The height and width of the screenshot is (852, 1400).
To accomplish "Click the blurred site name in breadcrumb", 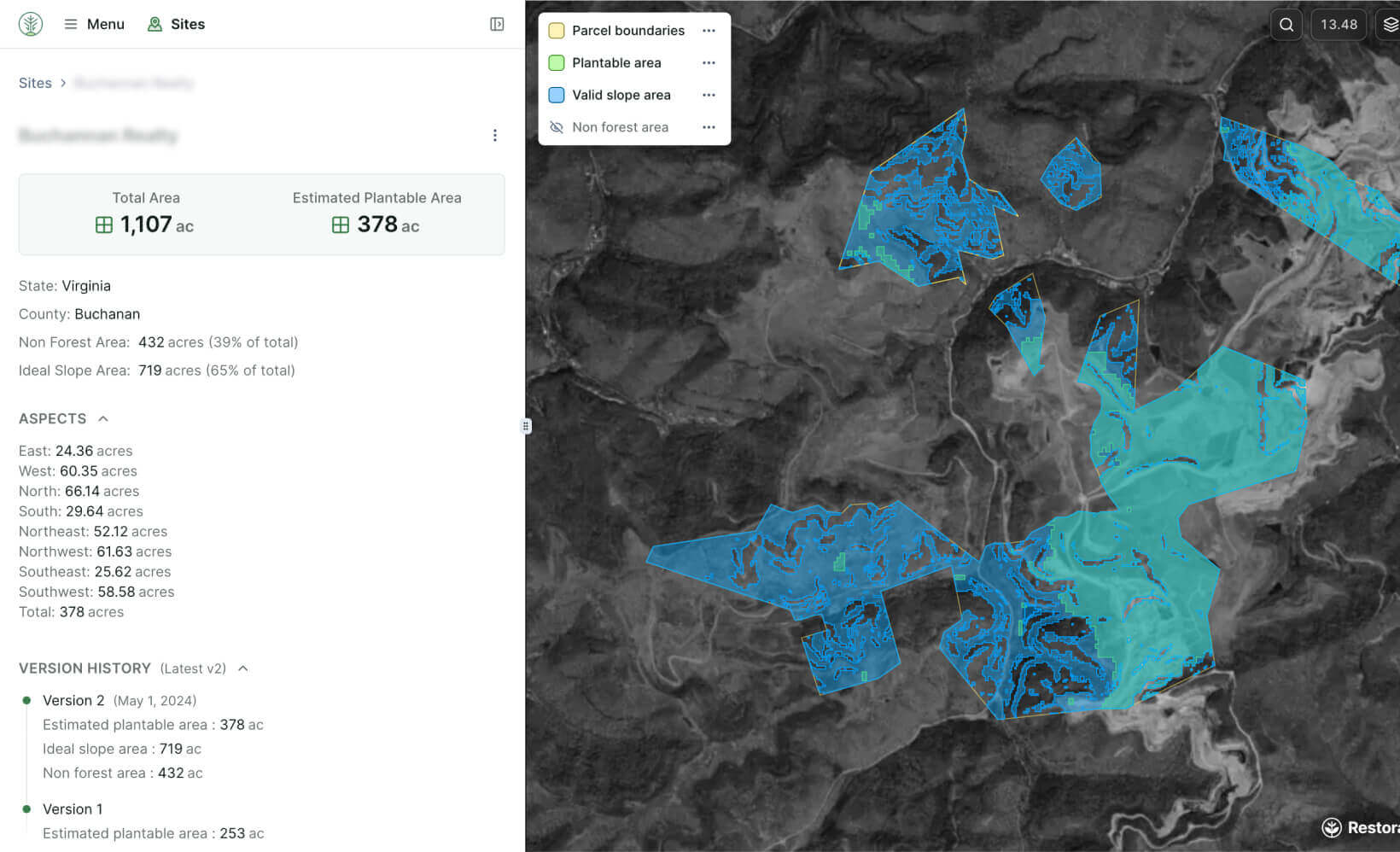I will point(134,83).
